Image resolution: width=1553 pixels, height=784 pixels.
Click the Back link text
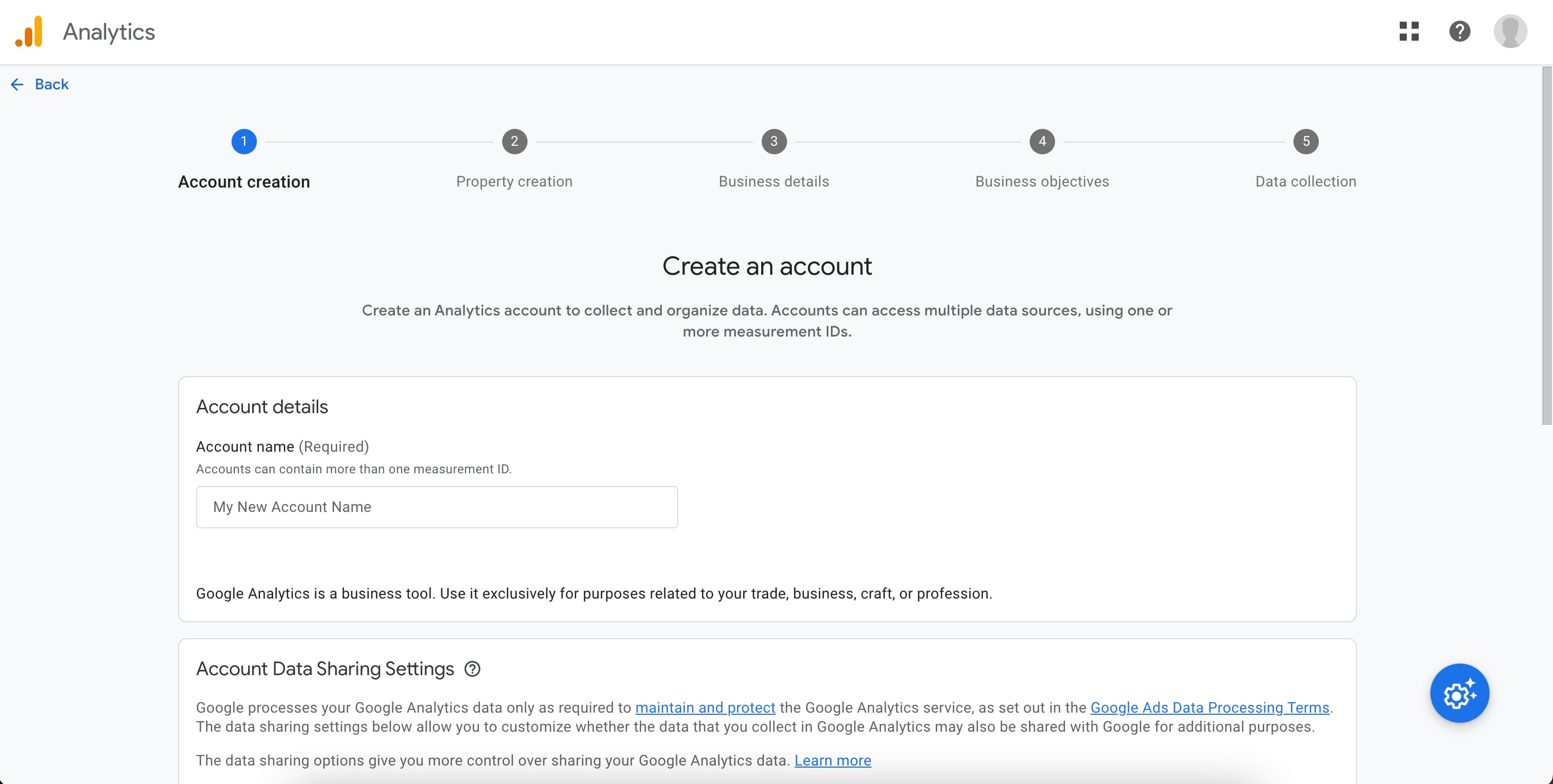pos(52,85)
